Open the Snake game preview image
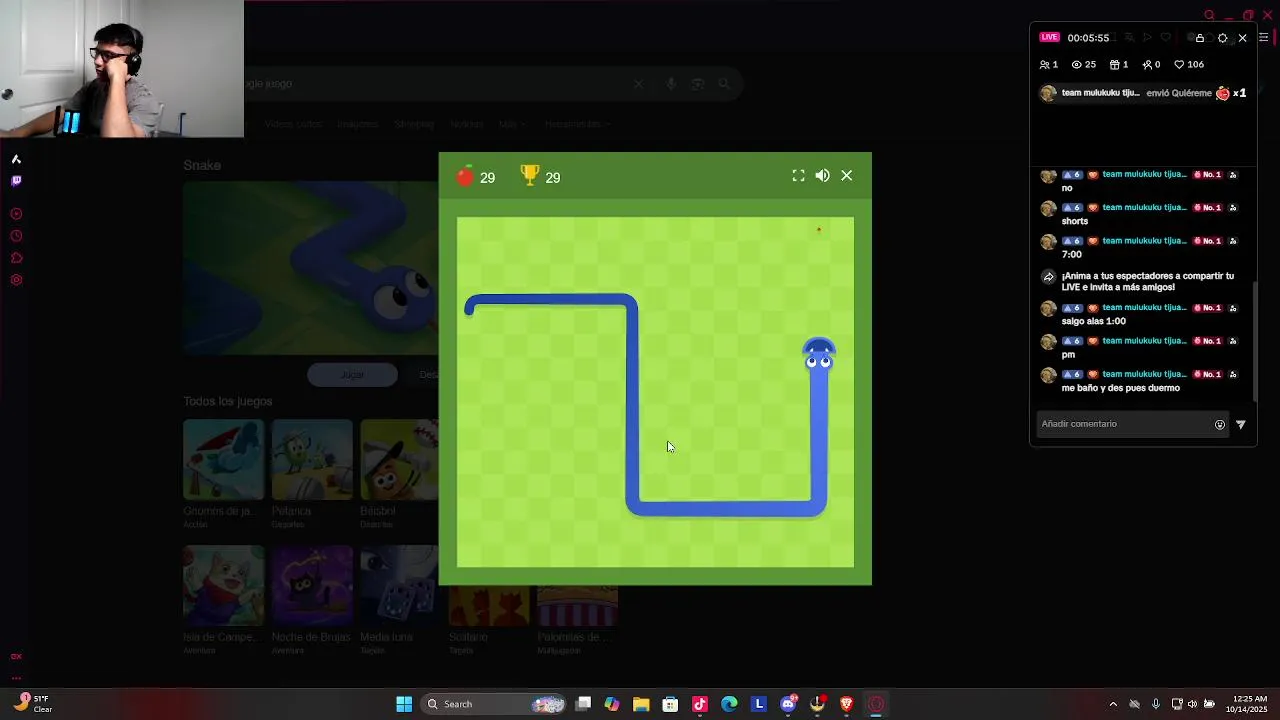 click(x=310, y=268)
